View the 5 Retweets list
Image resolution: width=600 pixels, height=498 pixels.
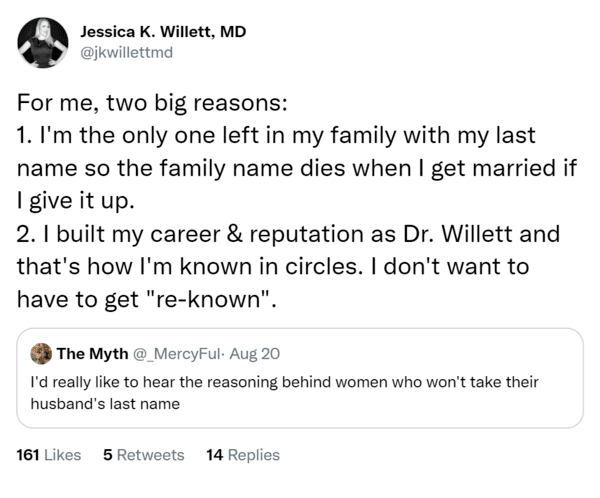coord(144,455)
